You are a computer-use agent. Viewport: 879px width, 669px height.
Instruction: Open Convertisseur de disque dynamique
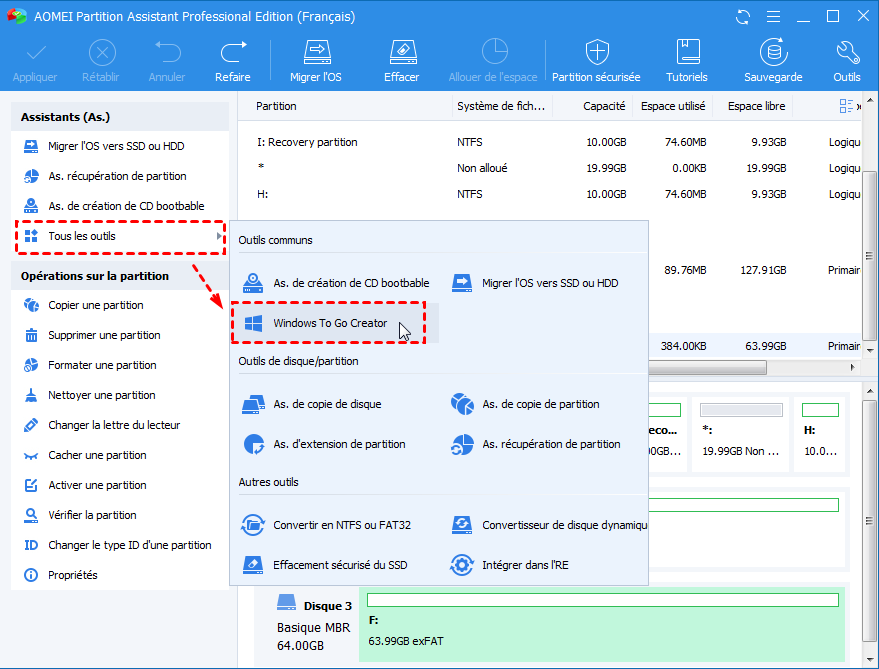point(549,525)
